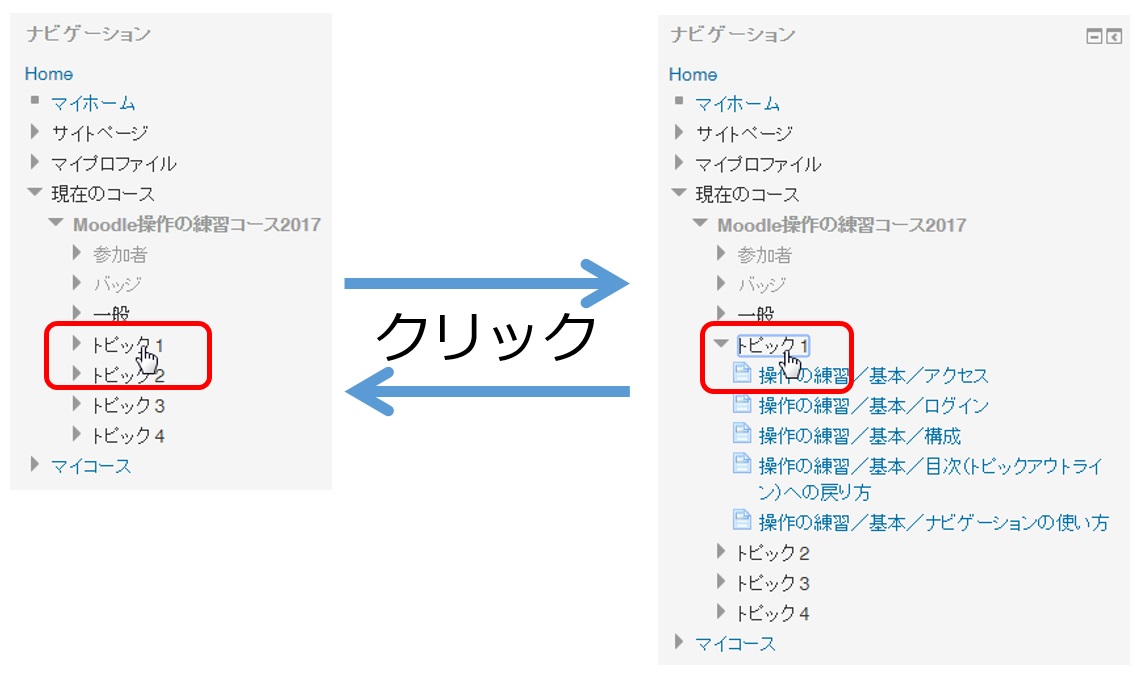The image size is (1143, 679).
Task: Expand サイトページ arrow in left panel
Action: tap(34, 132)
